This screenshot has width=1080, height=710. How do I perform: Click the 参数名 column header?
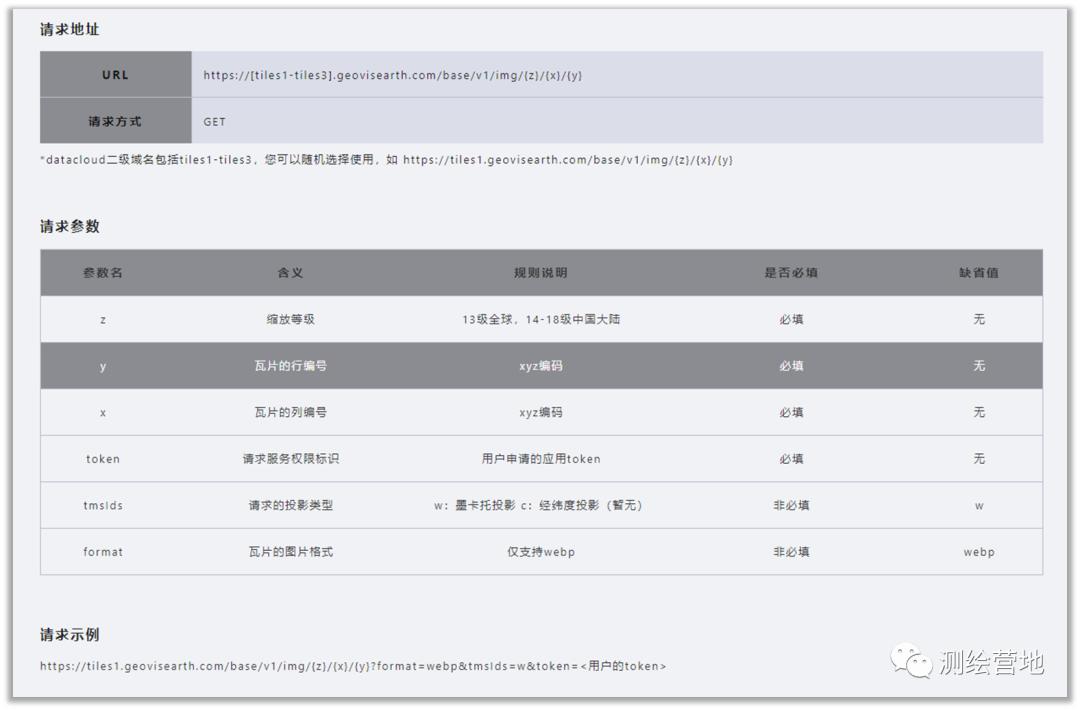coord(103,273)
